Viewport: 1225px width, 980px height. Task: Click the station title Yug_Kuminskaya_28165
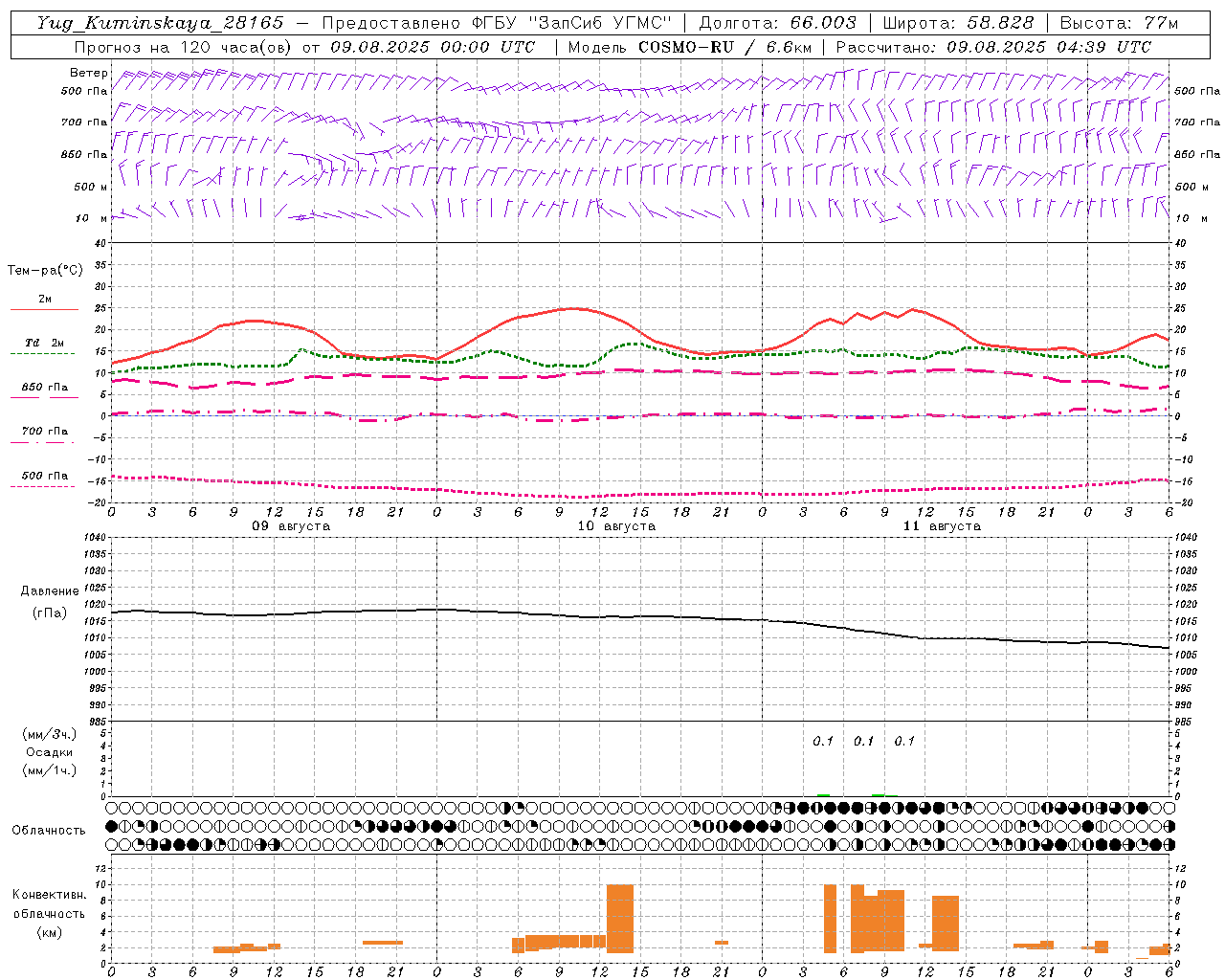160,23
